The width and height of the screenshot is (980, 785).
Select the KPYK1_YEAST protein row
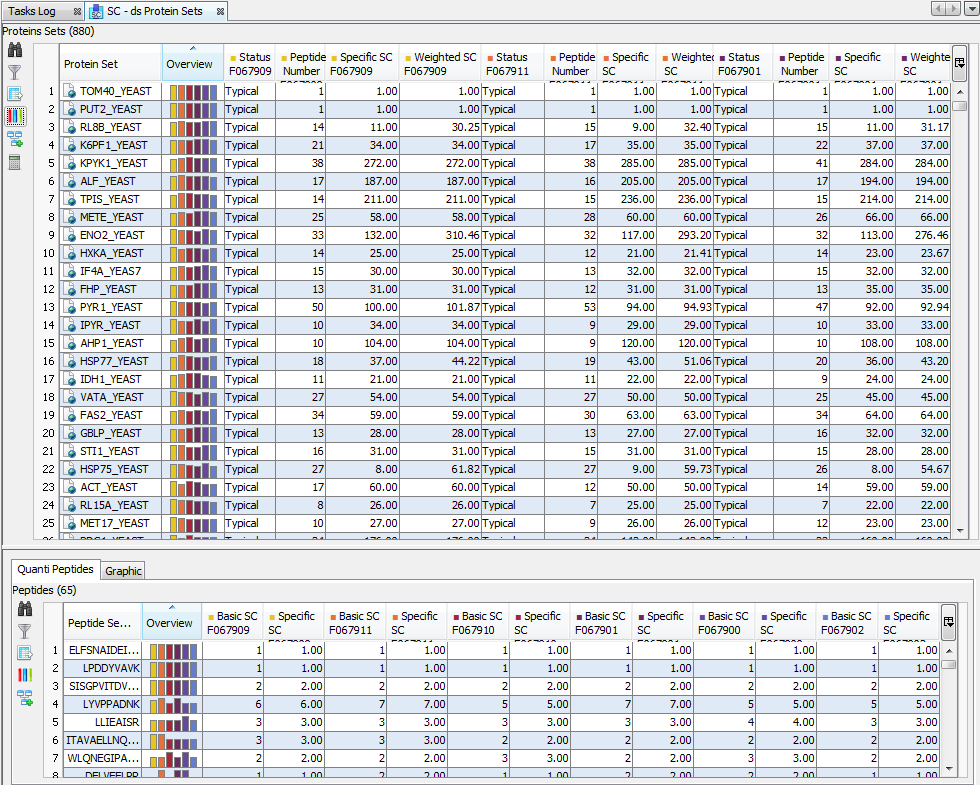(x=113, y=163)
